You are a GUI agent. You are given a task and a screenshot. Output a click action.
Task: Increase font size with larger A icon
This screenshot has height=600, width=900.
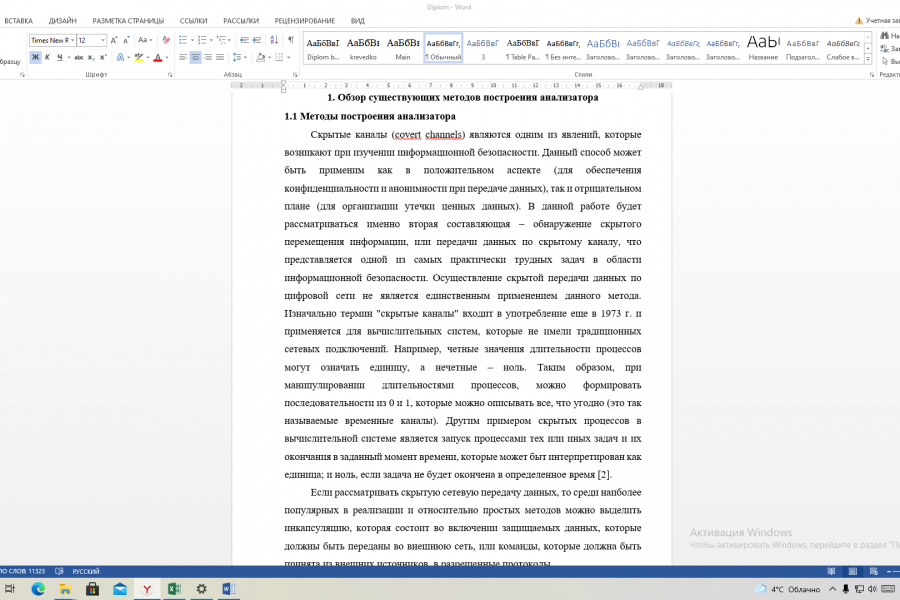coord(114,40)
